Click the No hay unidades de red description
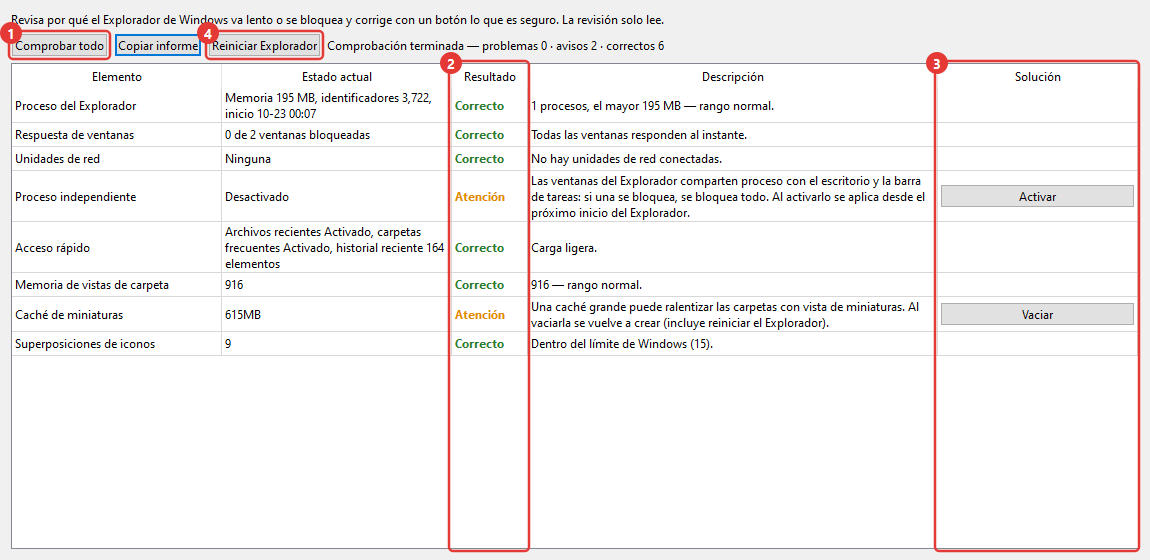Viewport: 1150px width, 560px height. point(627,159)
